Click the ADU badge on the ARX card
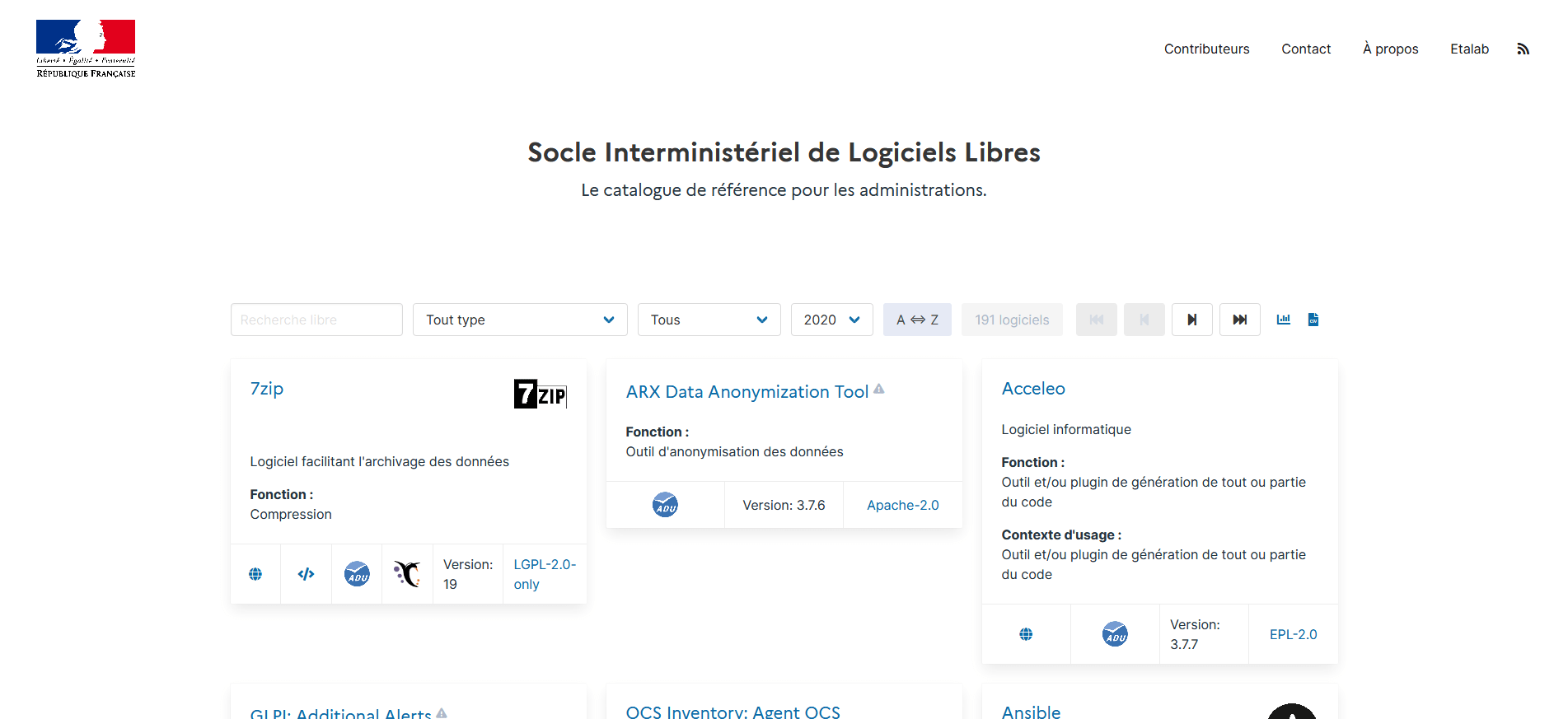 [x=665, y=505]
